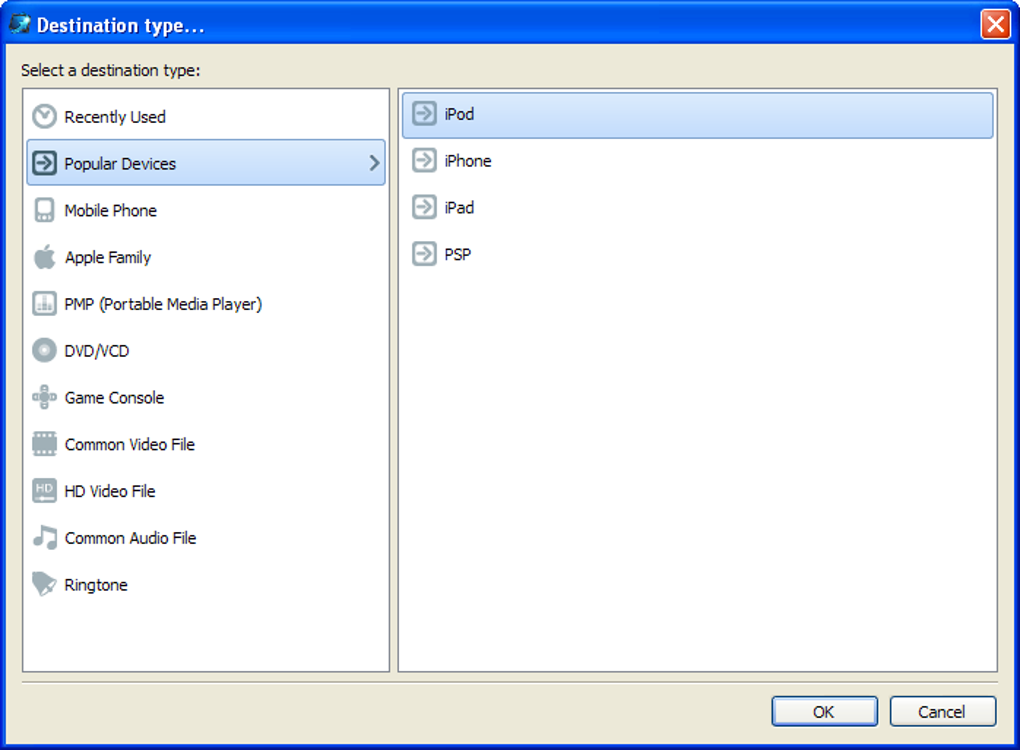Click the Common Video File filmstrip icon
Viewport: 1020px width, 750px height.
[x=44, y=444]
